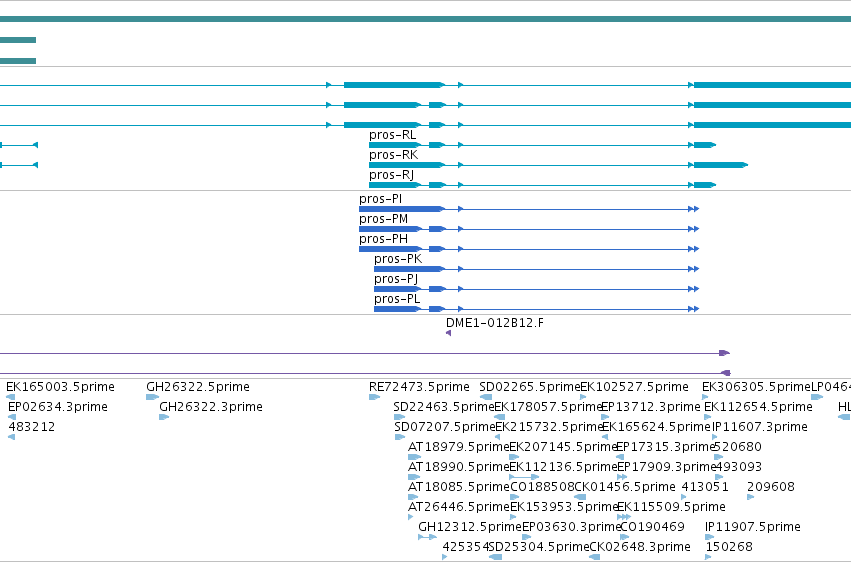The height and width of the screenshot is (562, 851).
Task: Click the EK178057.5prime EST label
Action: pos(548,407)
